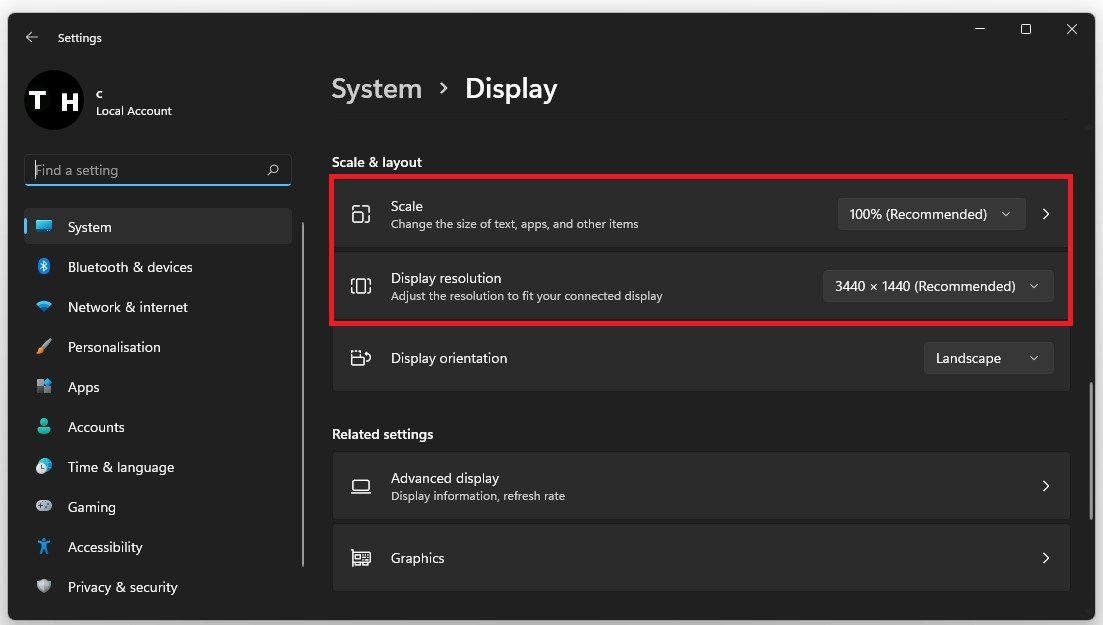Viewport: 1103px width, 625px height.
Task: Open the Display orientation Landscape dropdown
Action: tap(988, 358)
